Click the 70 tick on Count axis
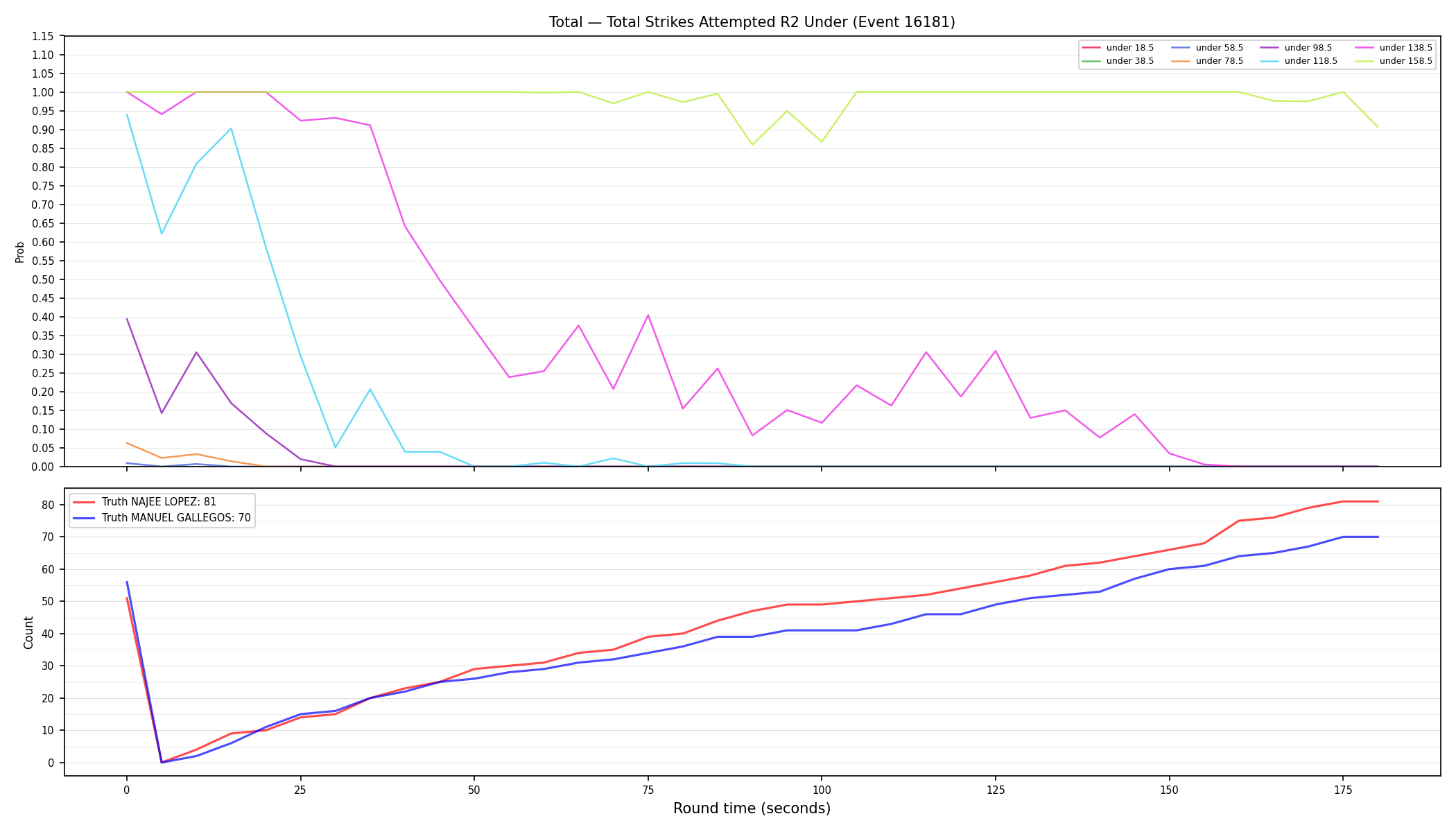Screen dimensions: 1456x832 click(48, 537)
